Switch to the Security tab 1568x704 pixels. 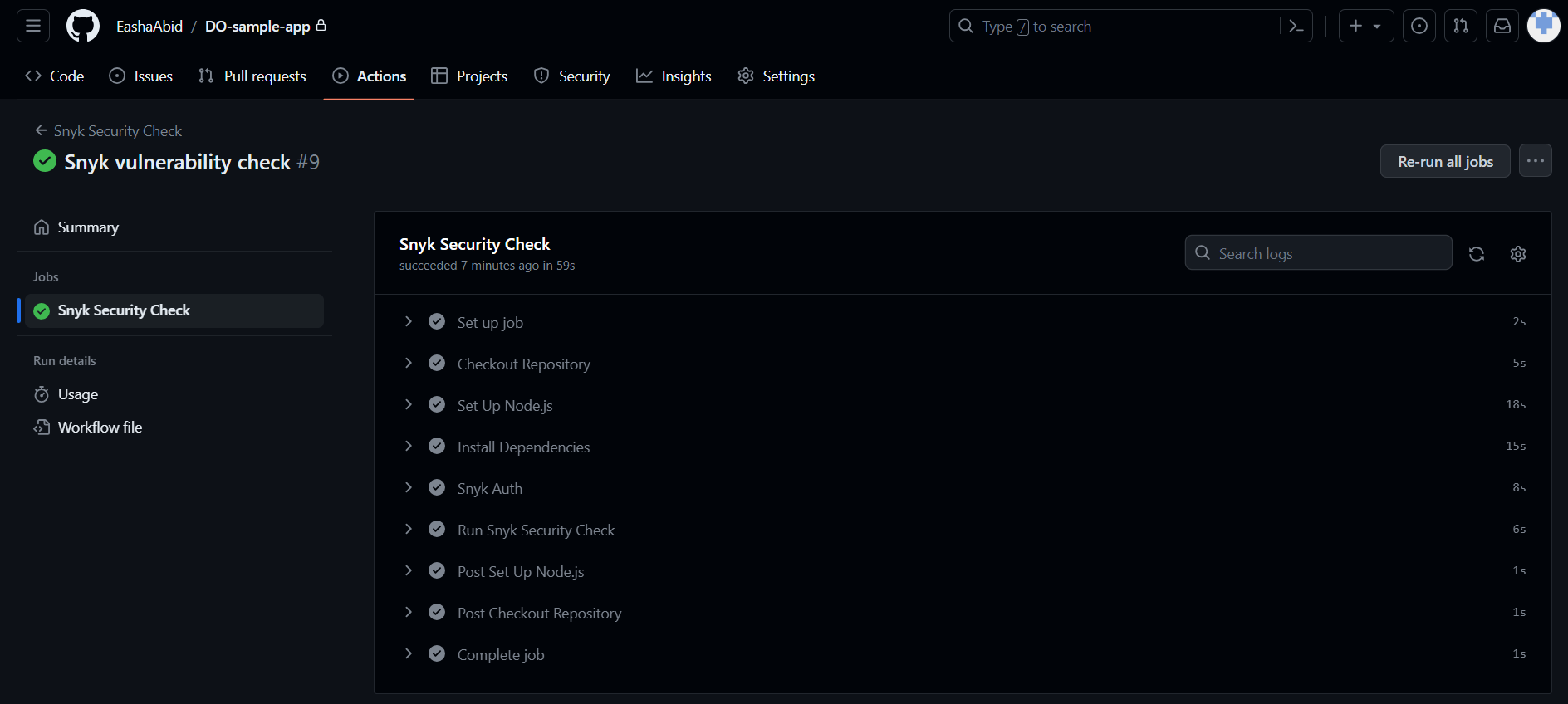click(x=571, y=76)
